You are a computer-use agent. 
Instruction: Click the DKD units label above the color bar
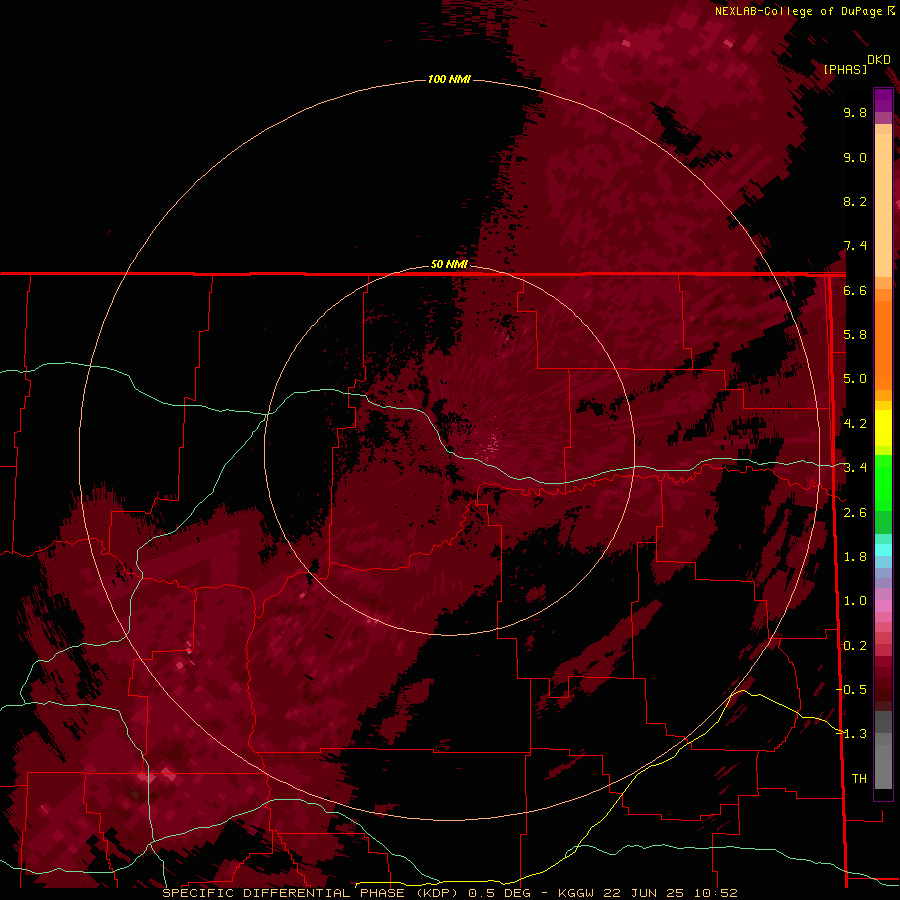tap(879, 60)
